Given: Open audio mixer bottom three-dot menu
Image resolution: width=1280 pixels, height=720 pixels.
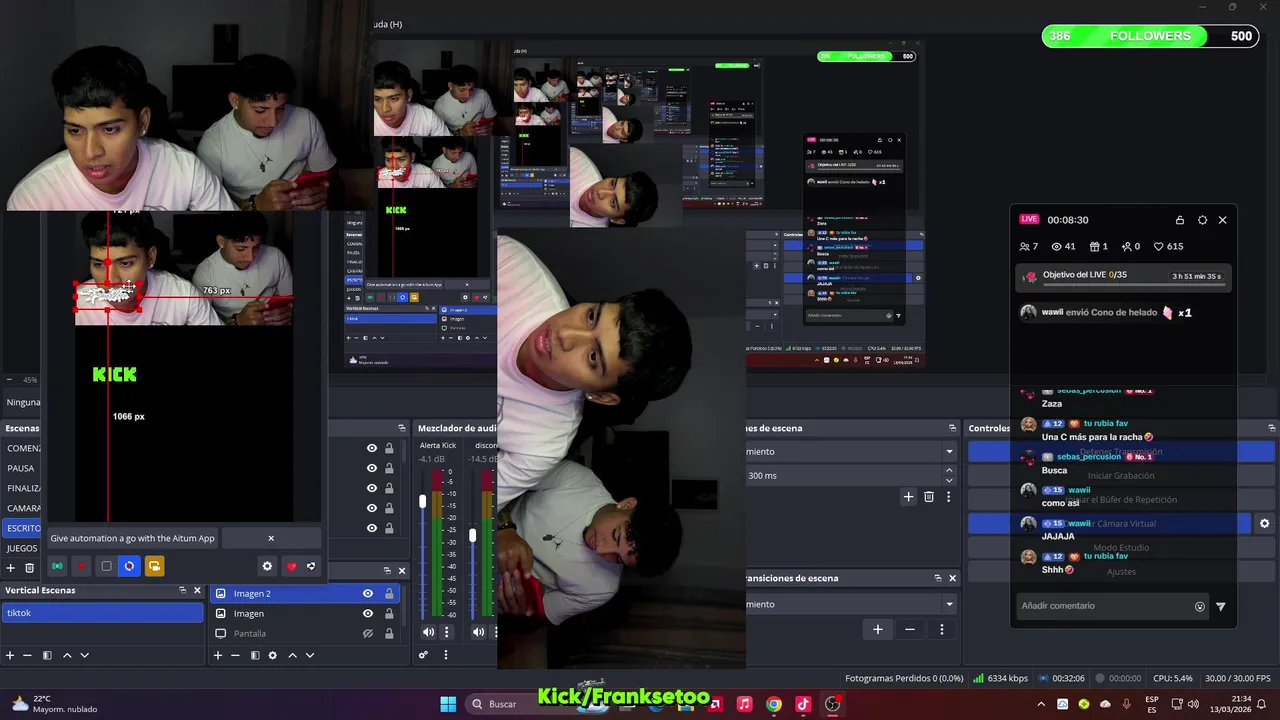Looking at the screenshot, I should tap(445, 655).
